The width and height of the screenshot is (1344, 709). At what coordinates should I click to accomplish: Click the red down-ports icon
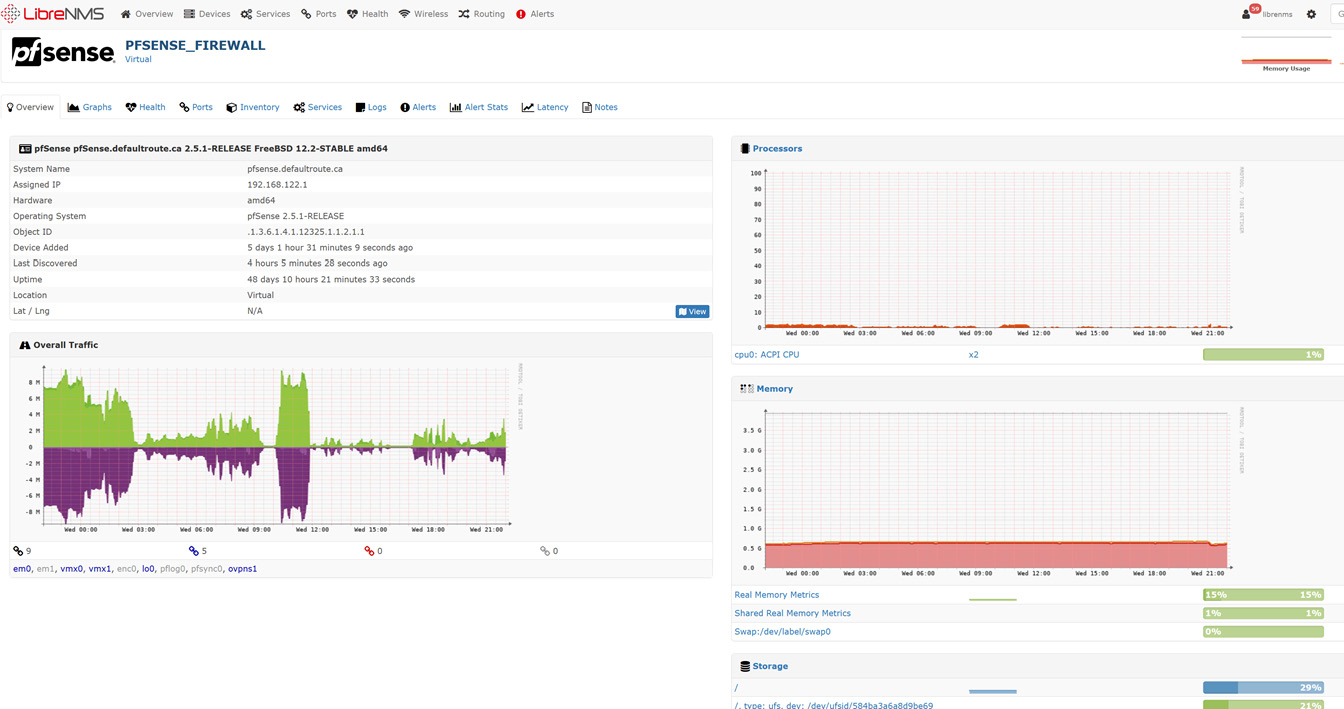(x=369, y=551)
